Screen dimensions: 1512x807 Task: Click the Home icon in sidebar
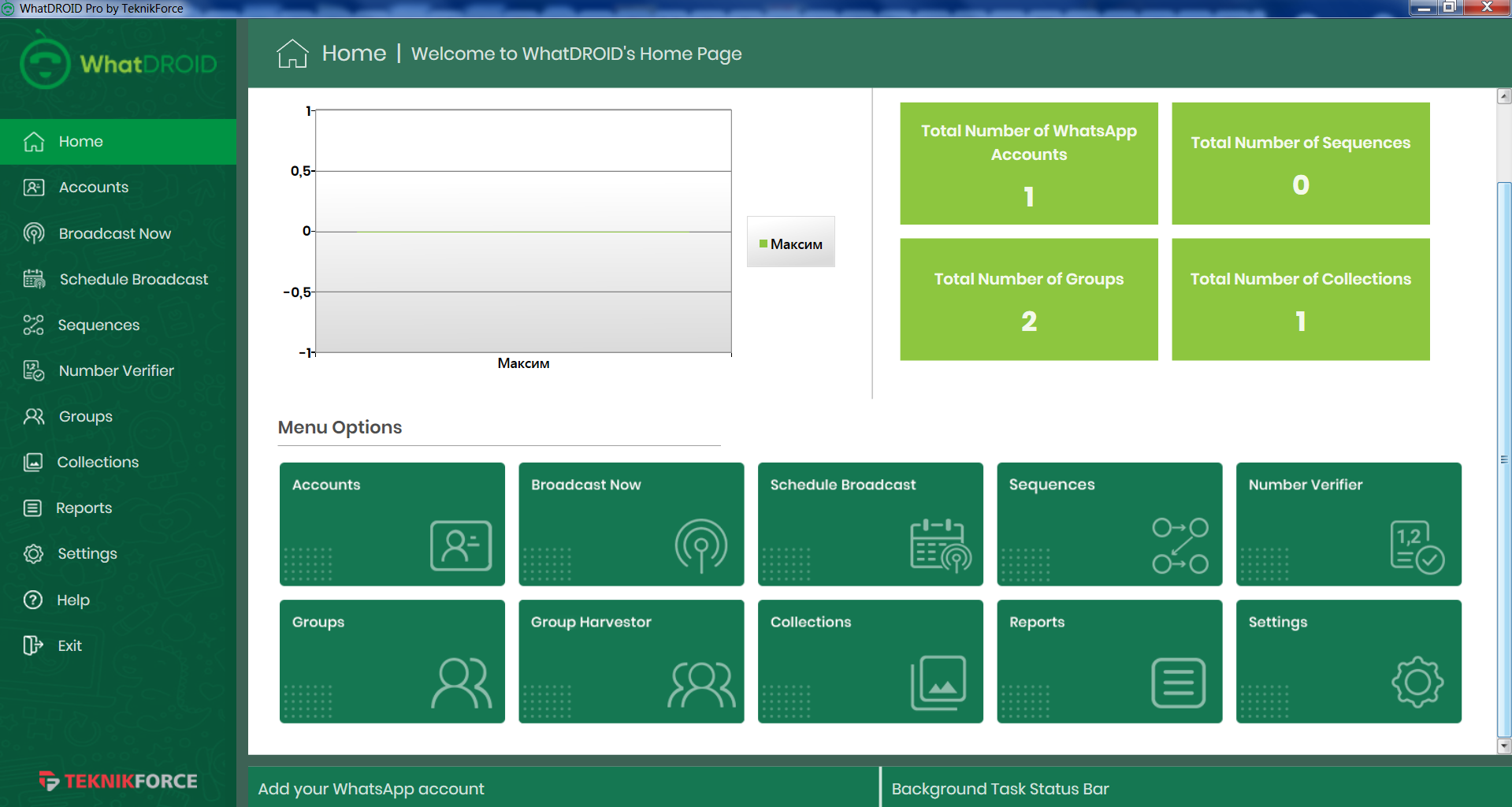(x=34, y=142)
